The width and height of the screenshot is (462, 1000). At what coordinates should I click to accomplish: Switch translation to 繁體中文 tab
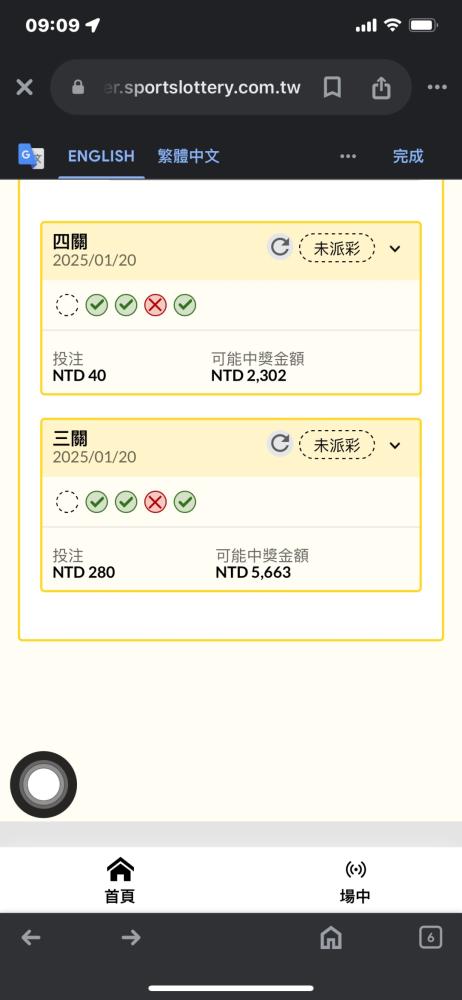point(188,156)
